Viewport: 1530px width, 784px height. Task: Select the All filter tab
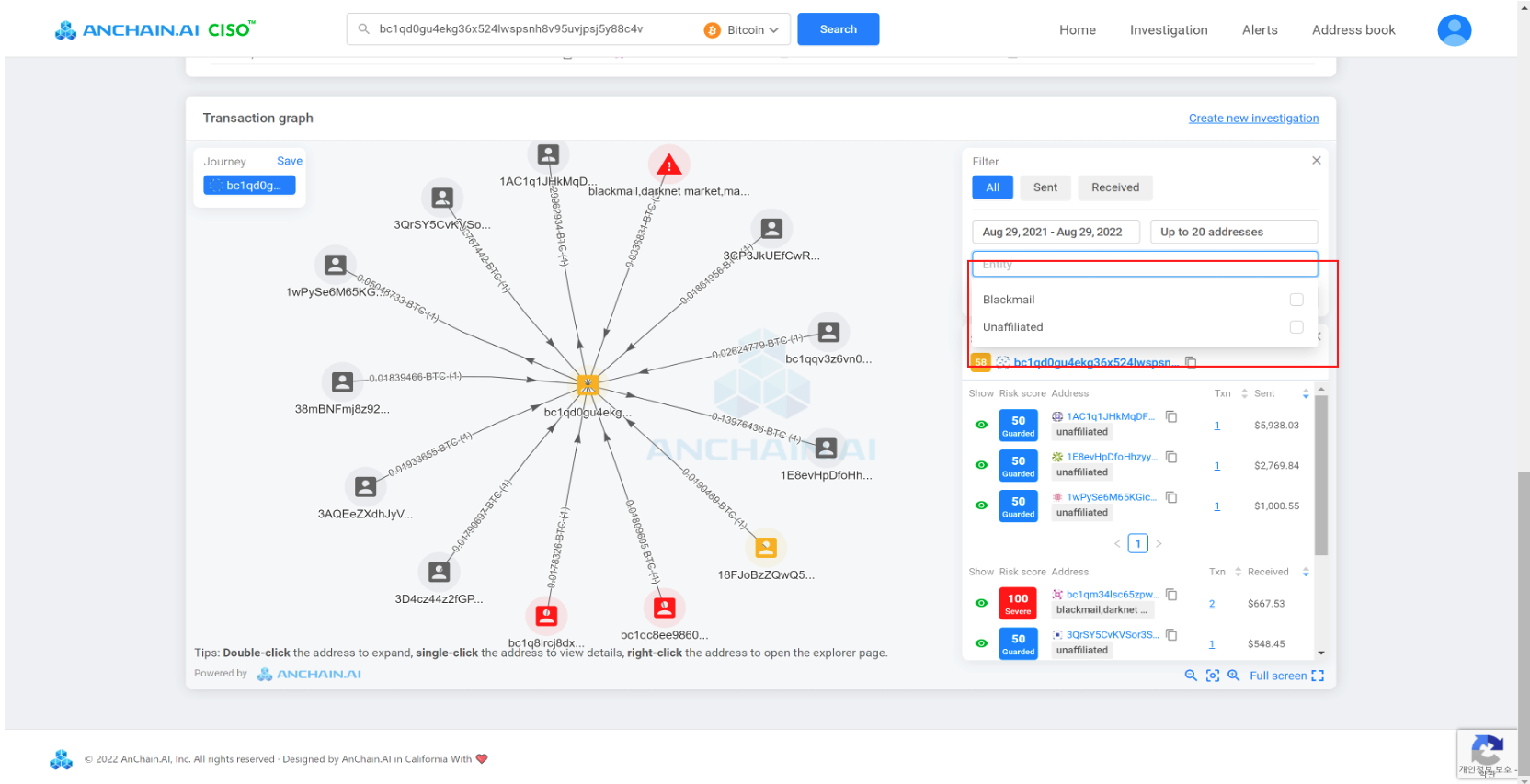click(x=992, y=187)
